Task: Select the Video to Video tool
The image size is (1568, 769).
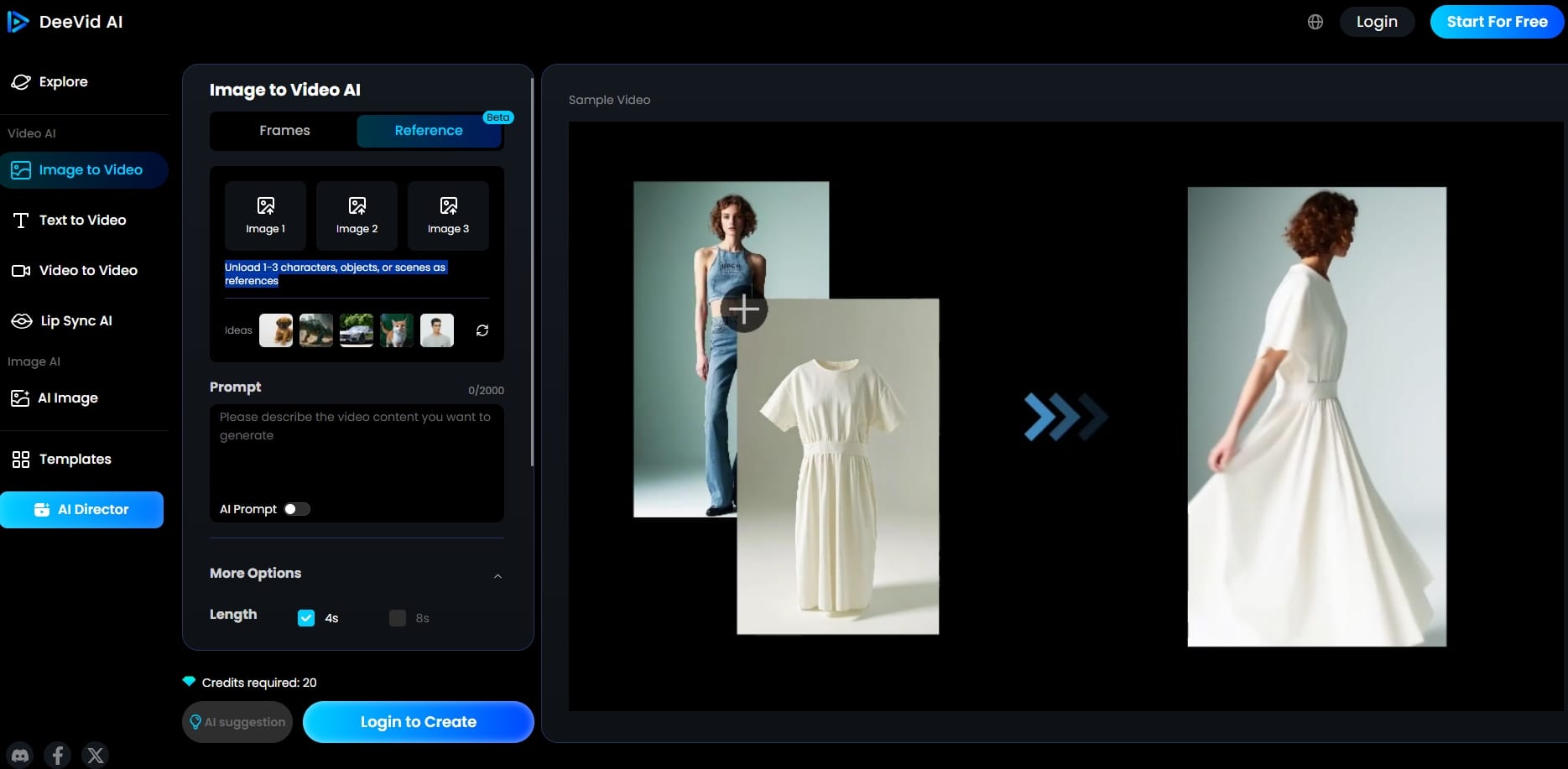Action: (87, 270)
